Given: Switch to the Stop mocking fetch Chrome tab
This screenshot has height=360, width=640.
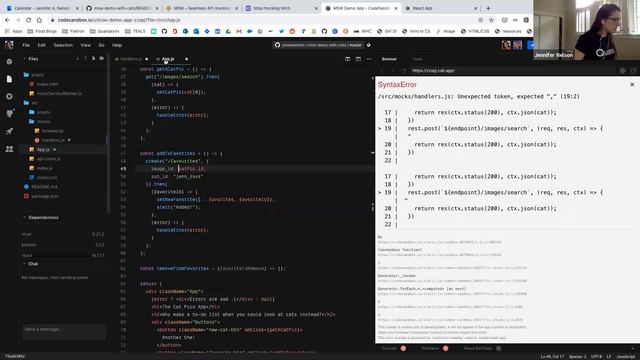Looking at the screenshot, I should coord(281,8).
